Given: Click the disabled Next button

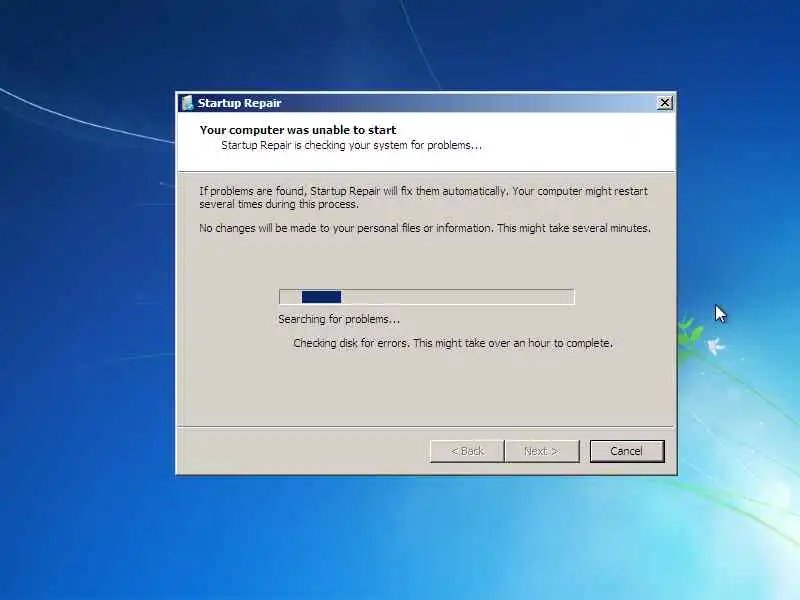Looking at the screenshot, I should (x=542, y=451).
